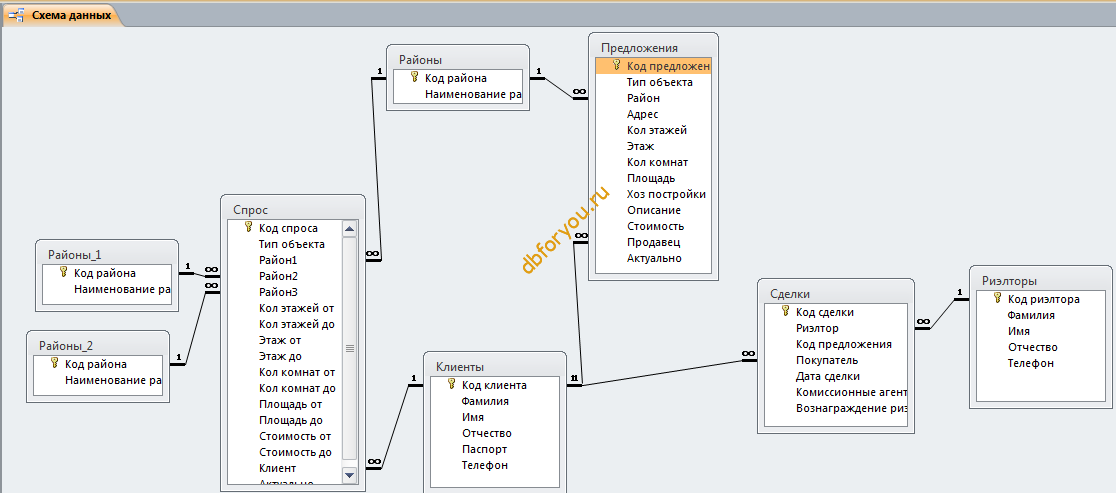Select the Клиенты table title
1116x493 pixels.
(460, 367)
